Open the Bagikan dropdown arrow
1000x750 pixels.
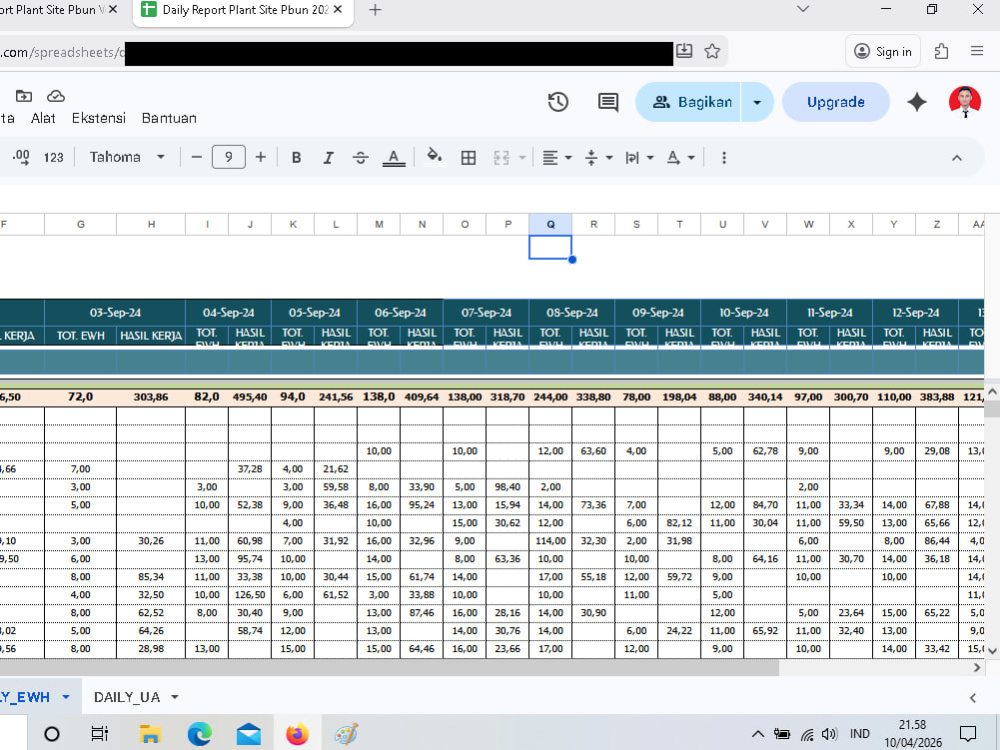point(757,102)
